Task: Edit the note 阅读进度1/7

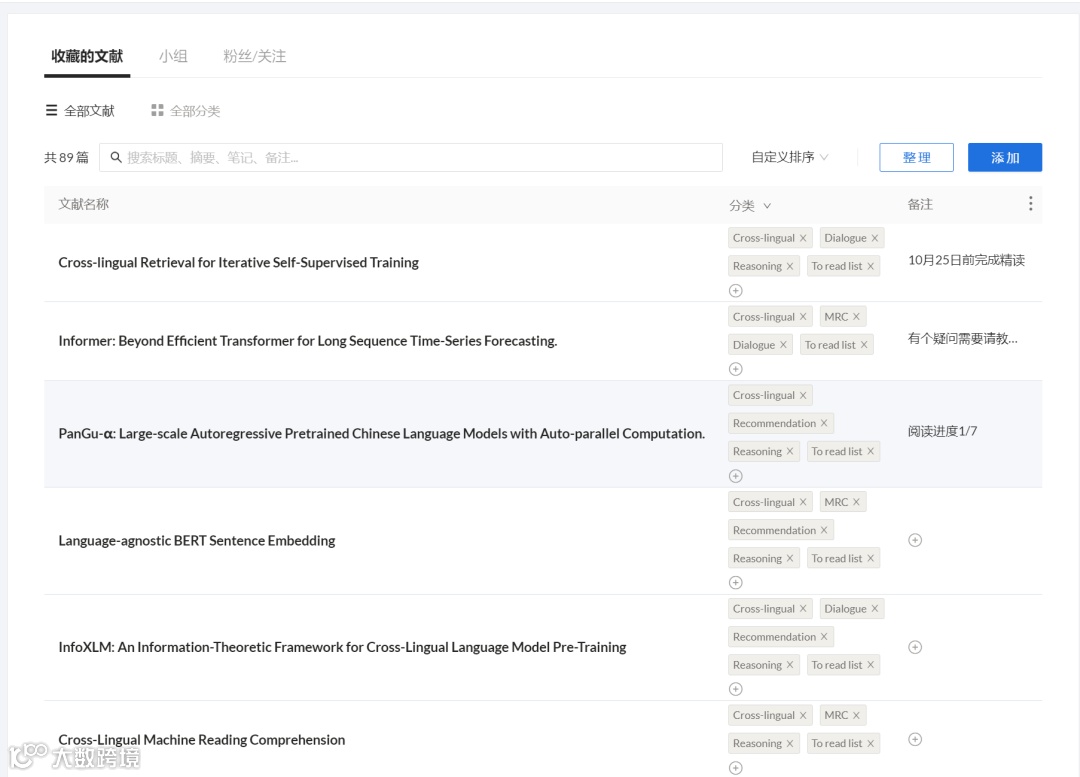Action: point(942,431)
